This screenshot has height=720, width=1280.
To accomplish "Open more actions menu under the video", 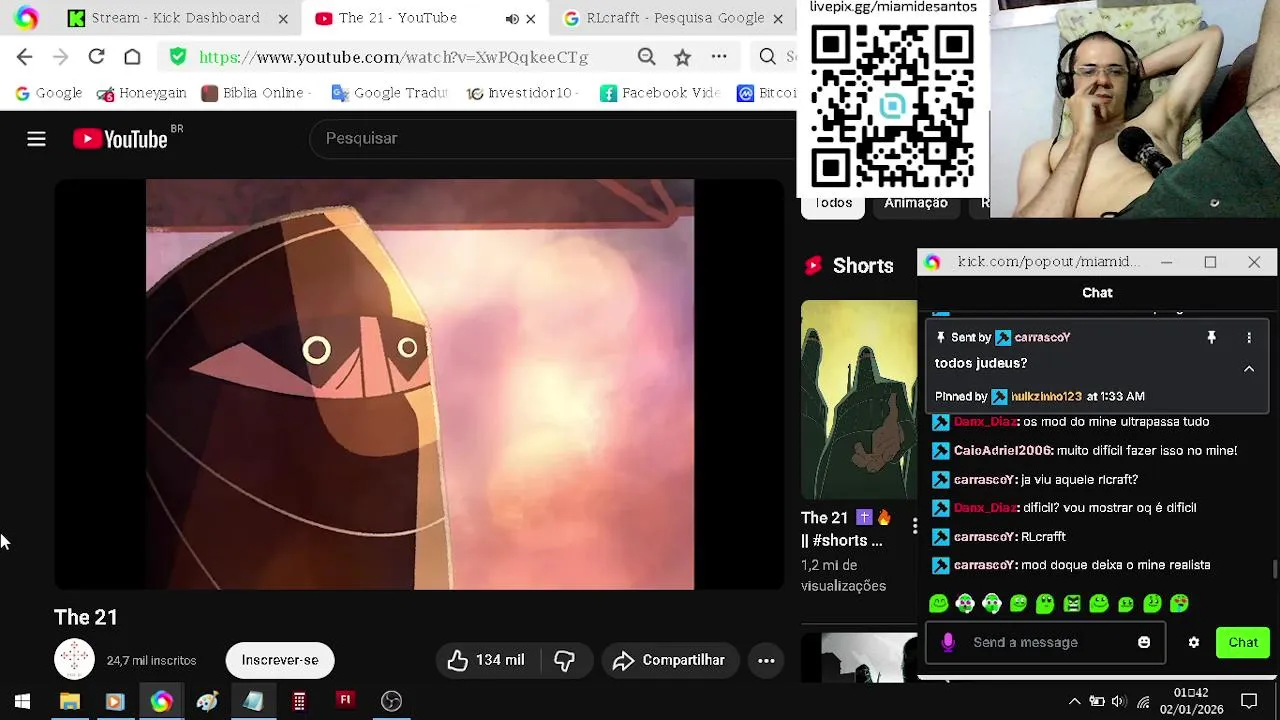I will coord(766,660).
